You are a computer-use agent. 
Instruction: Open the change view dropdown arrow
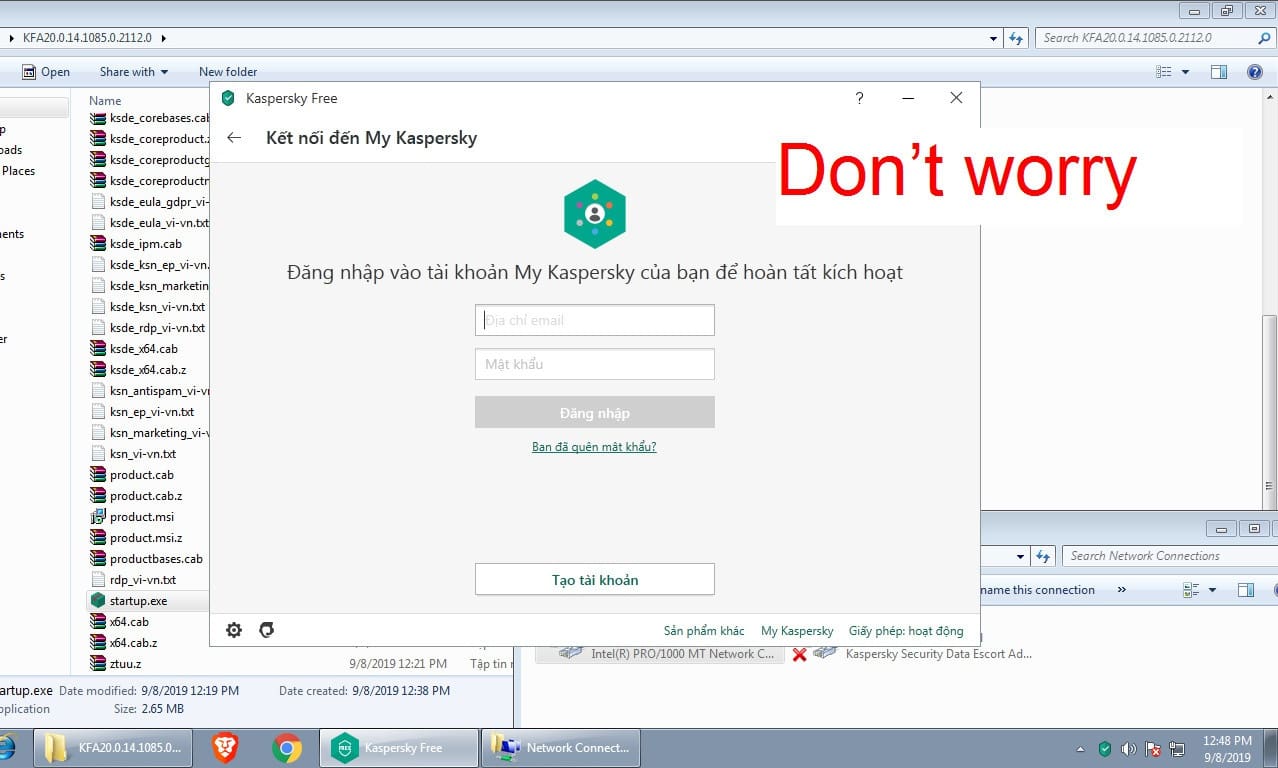click(x=1186, y=72)
